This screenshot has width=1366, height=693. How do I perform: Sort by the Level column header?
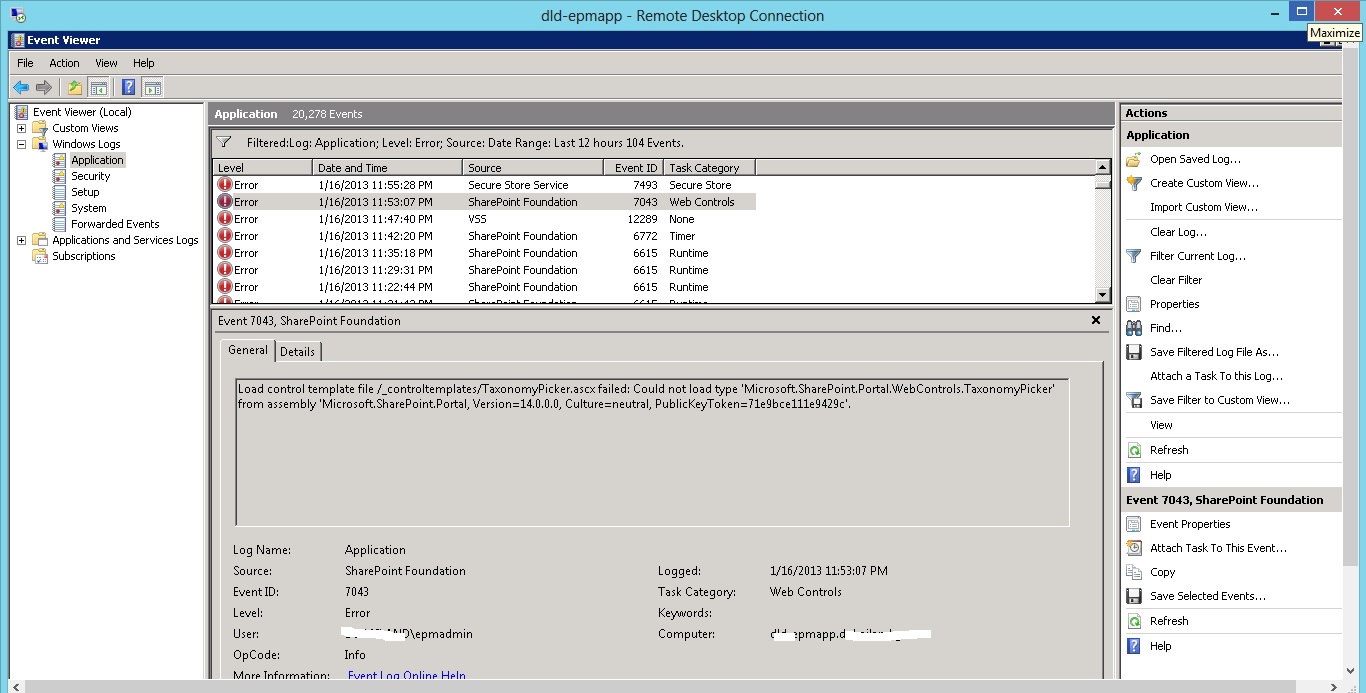(x=263, y=168)
